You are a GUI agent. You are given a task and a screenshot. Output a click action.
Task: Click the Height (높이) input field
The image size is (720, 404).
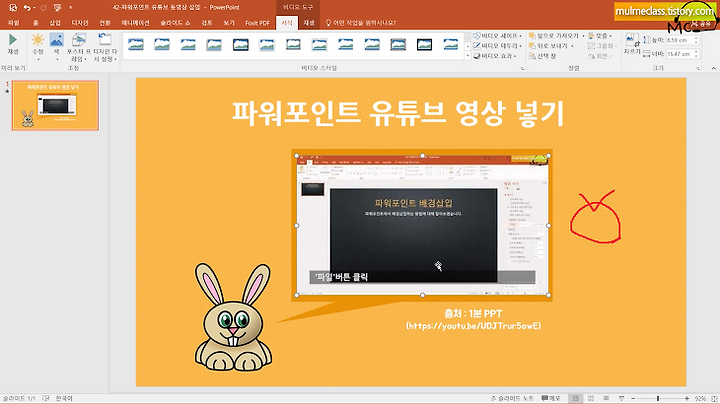tap(681, 40)
